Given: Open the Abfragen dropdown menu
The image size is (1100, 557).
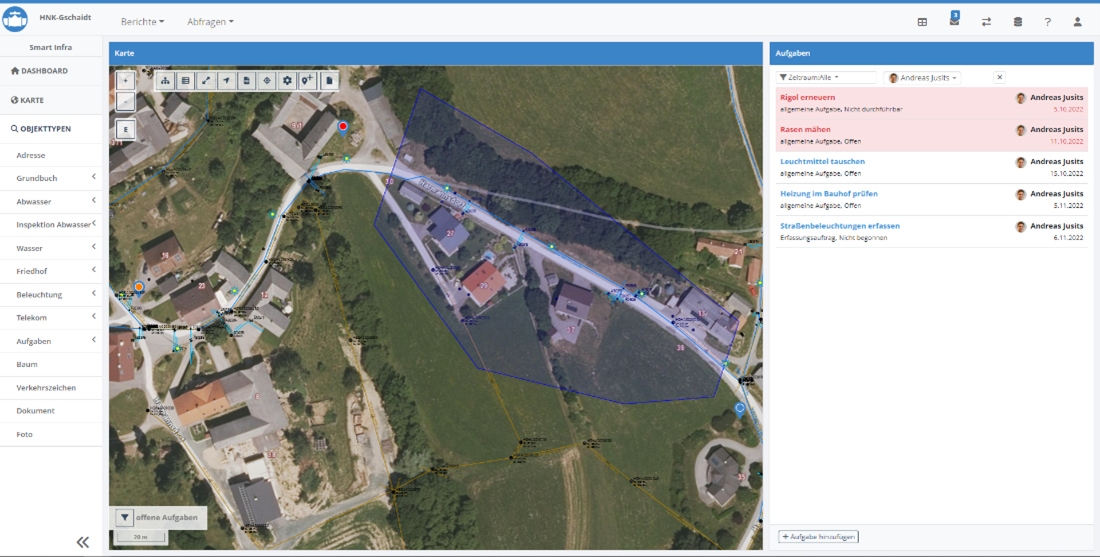Looking at the screenshot, I should (x=210, y=22).
